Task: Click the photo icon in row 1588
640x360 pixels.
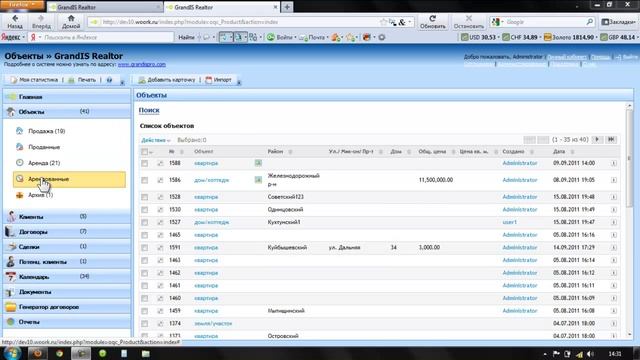Action: click(x=258, y=163)
